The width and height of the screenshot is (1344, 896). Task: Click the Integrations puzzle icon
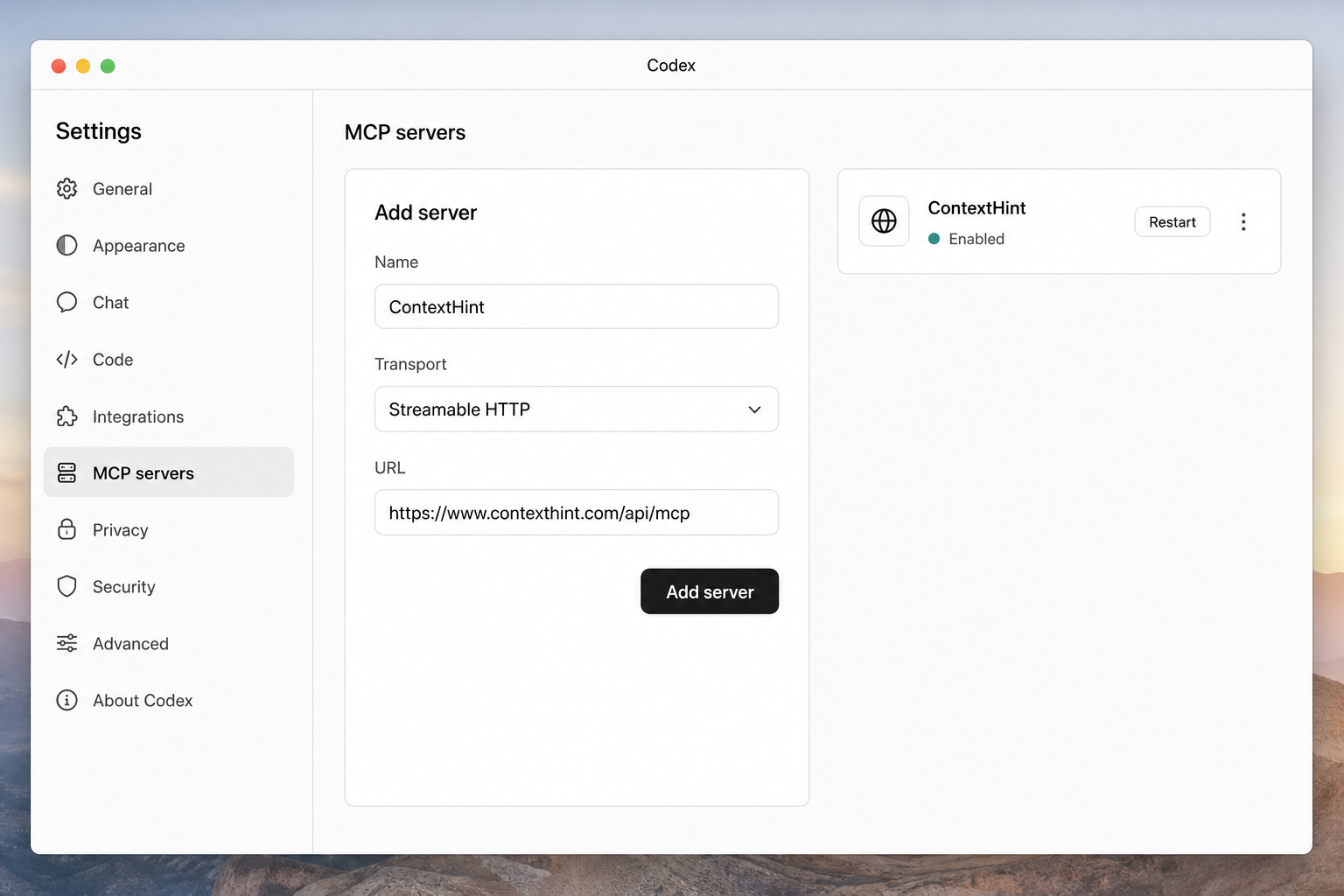coord(66,416)
